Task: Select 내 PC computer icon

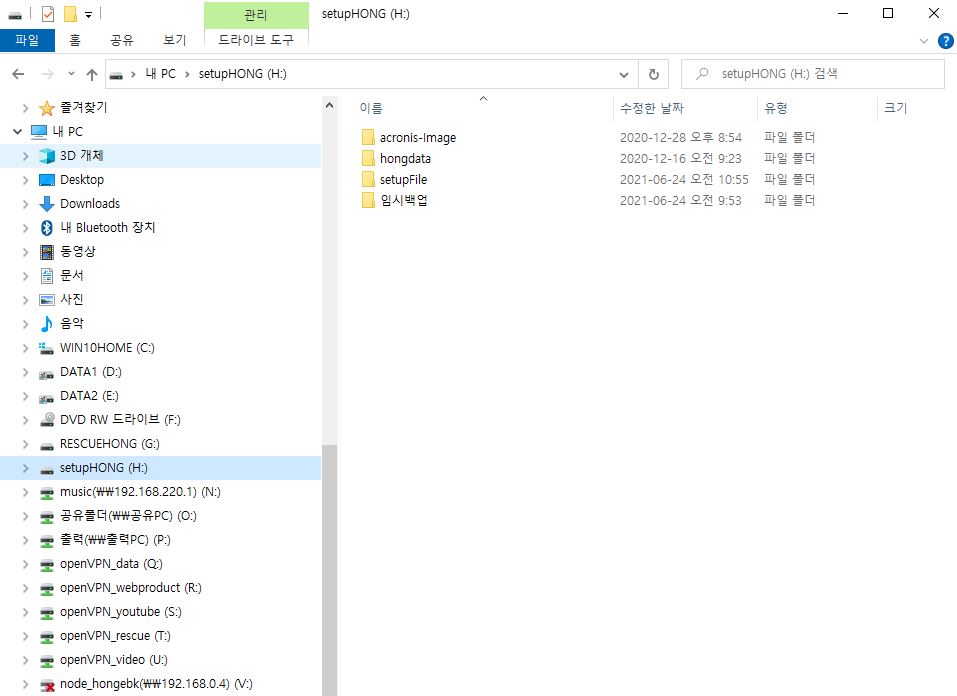Action: (39, 132)
